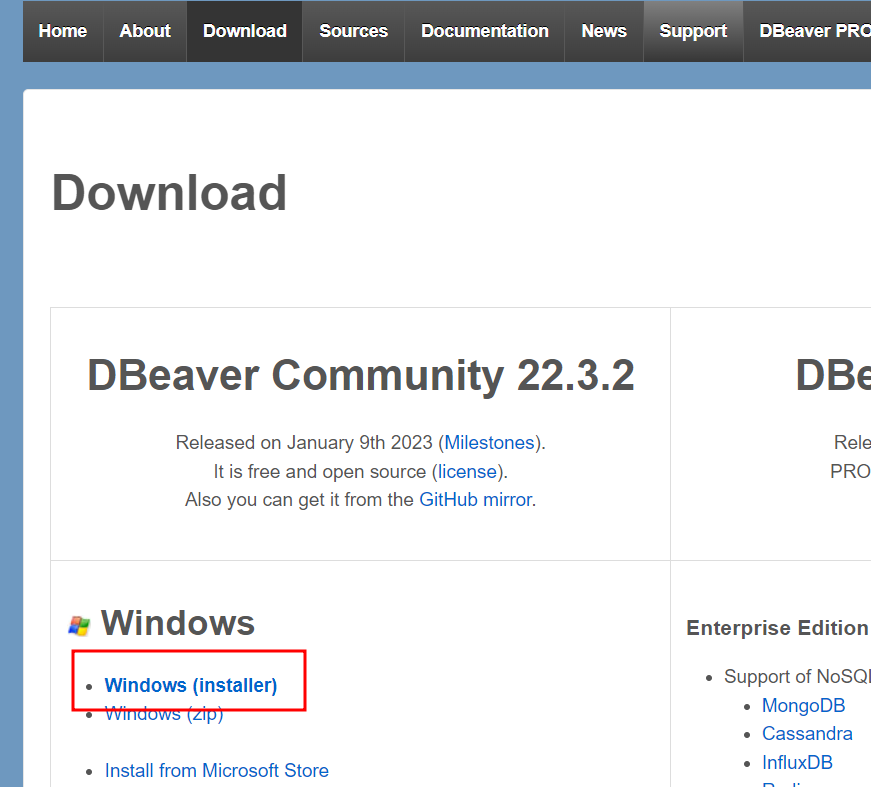Image resolution: width=871 pixels, height=787 pixels.
Task: Go to the About page
Action: tap(145, 31)
